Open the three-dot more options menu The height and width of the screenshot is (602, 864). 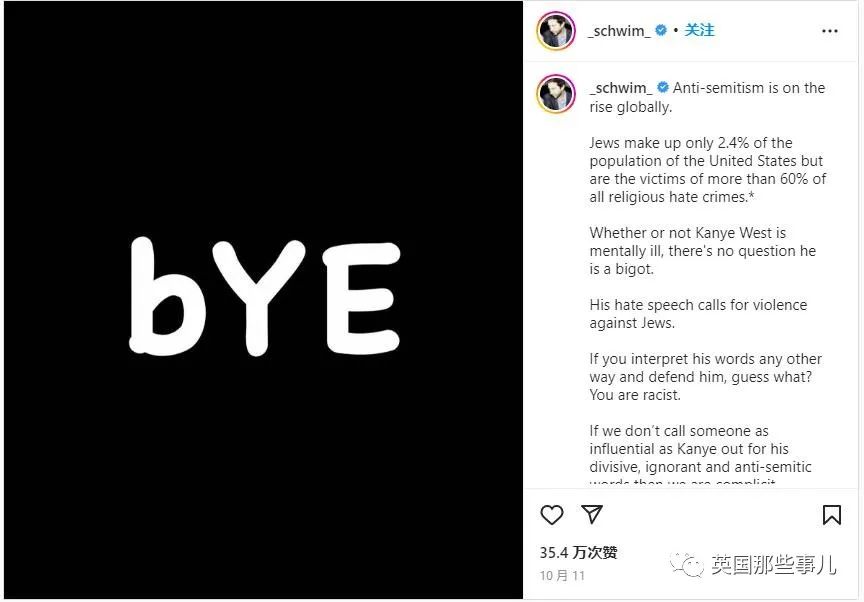click(x=829, y=31)
